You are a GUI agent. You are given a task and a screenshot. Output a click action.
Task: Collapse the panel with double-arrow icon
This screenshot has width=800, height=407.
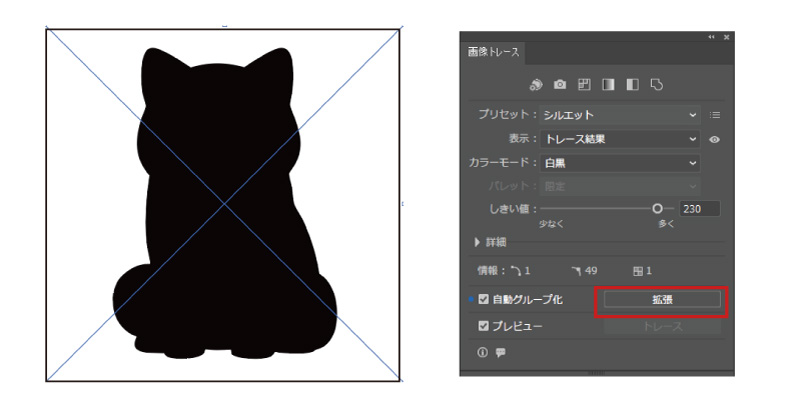711,37
